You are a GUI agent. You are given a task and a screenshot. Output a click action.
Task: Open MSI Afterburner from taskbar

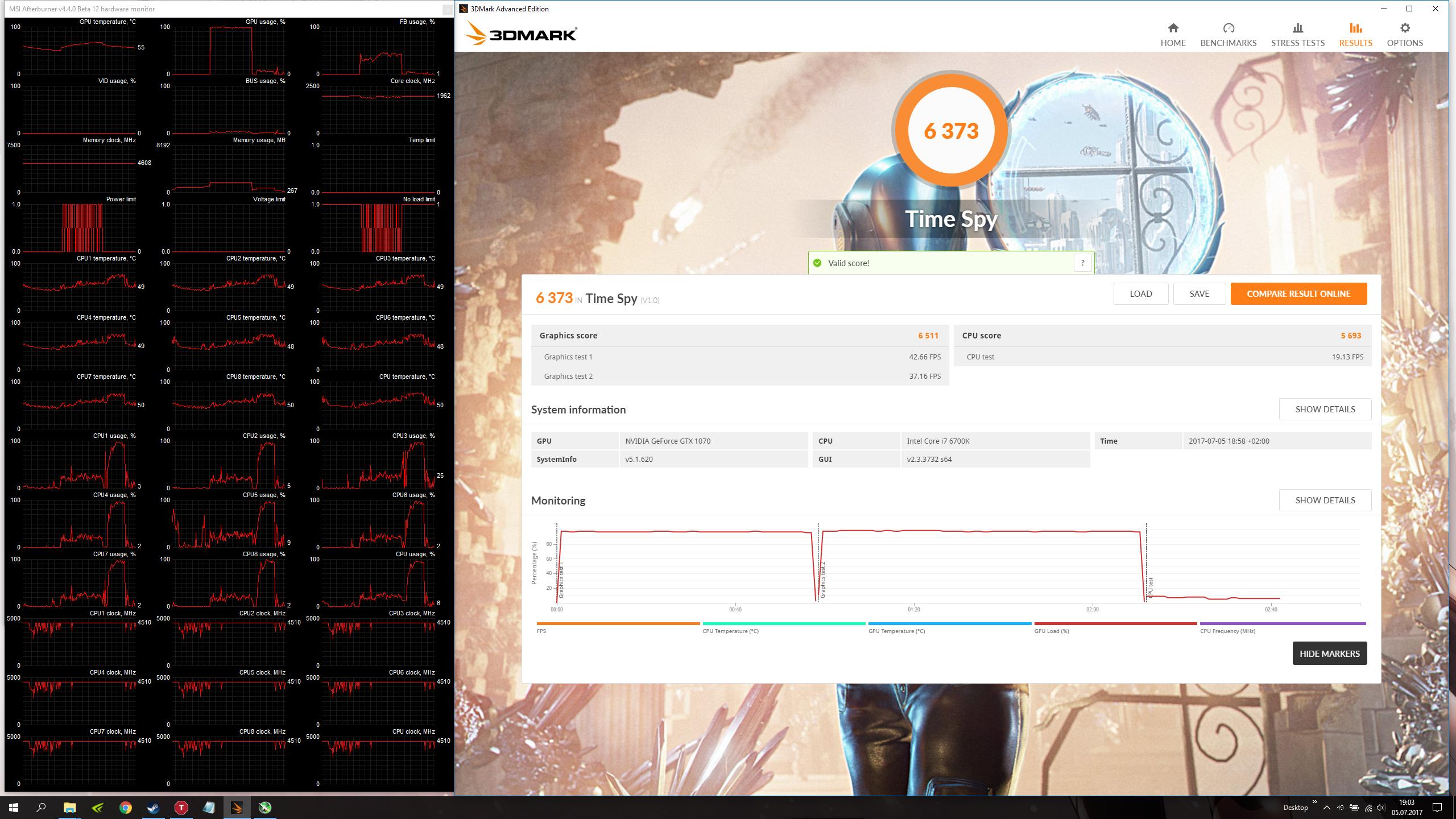click(265, 807)
